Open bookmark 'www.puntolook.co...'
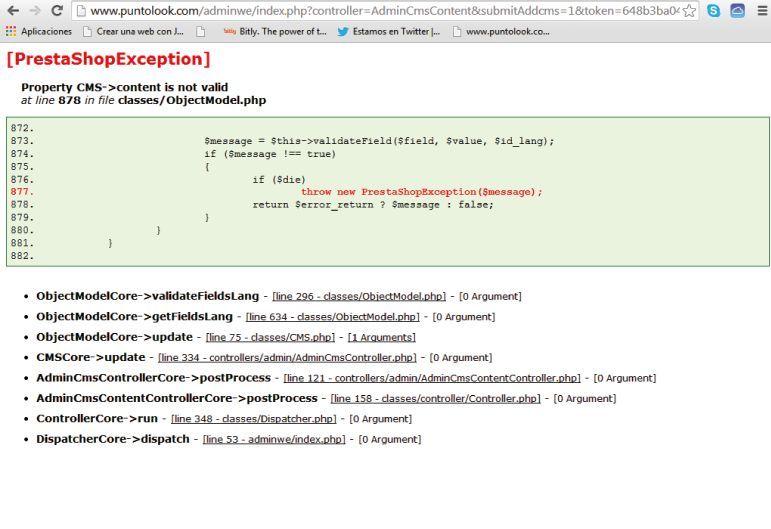This screenshot has width=771, height=529. pyautogui.click(x=501, y=31)
